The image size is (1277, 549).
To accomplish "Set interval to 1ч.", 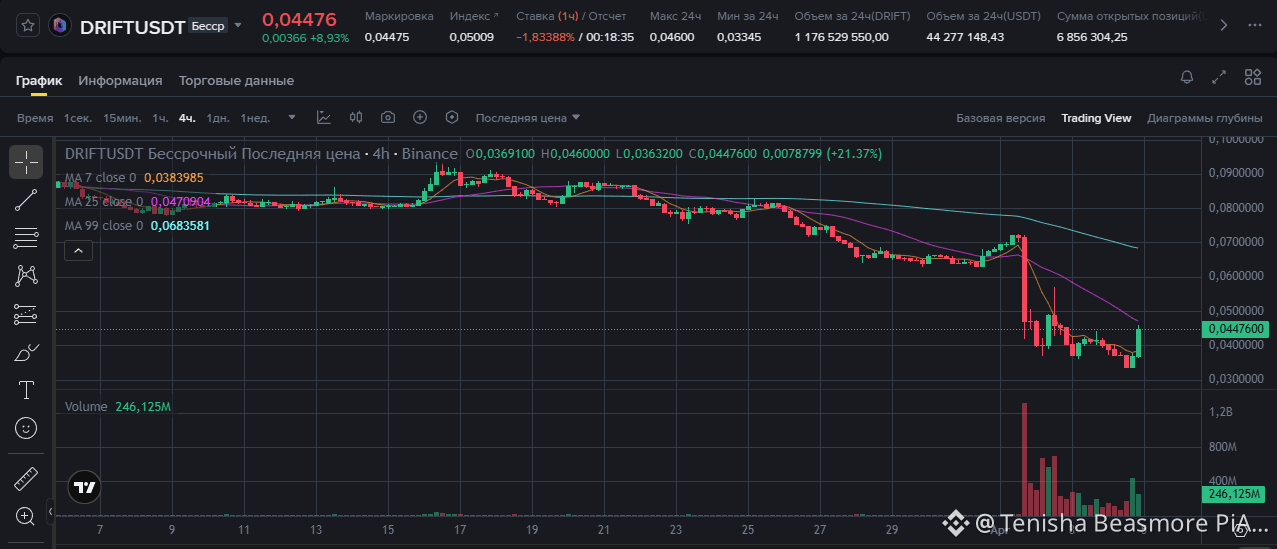I will pos(160,118).
